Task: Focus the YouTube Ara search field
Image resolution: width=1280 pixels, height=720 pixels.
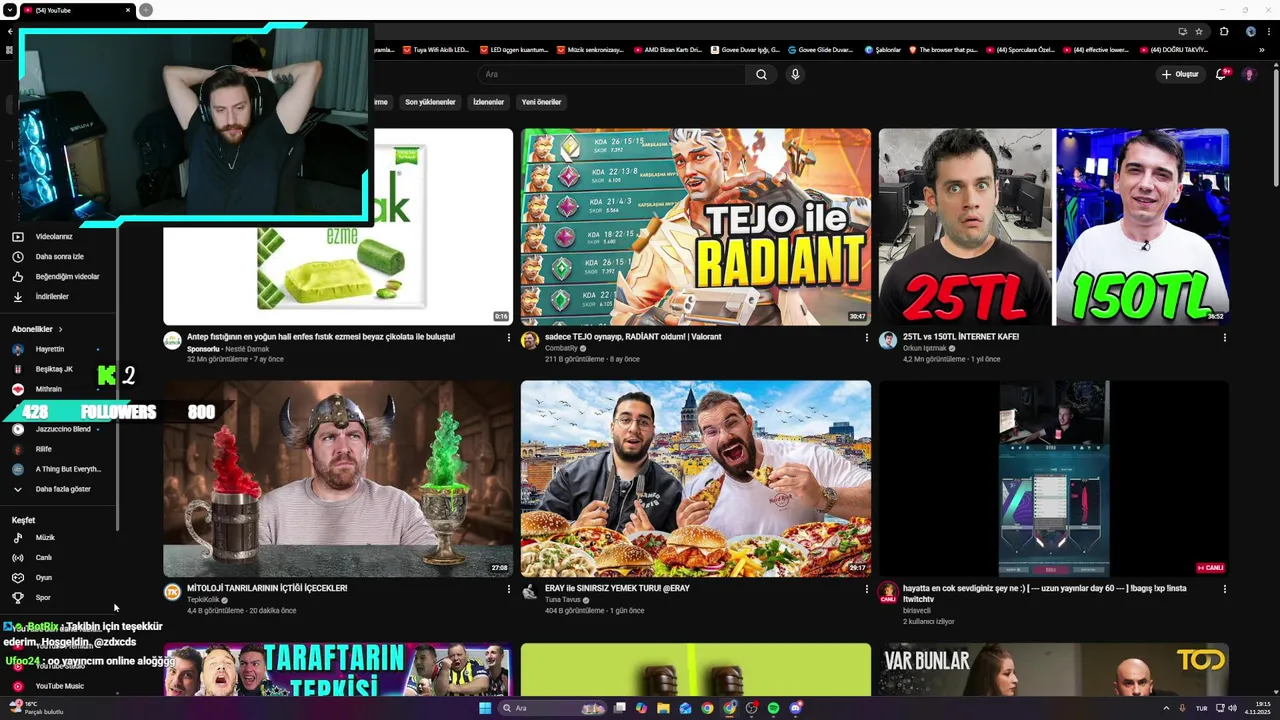Action: tap(610, 74)
